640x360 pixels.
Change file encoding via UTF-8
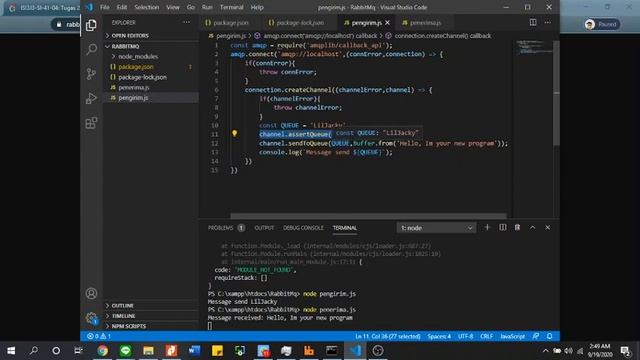click(465, 336)
